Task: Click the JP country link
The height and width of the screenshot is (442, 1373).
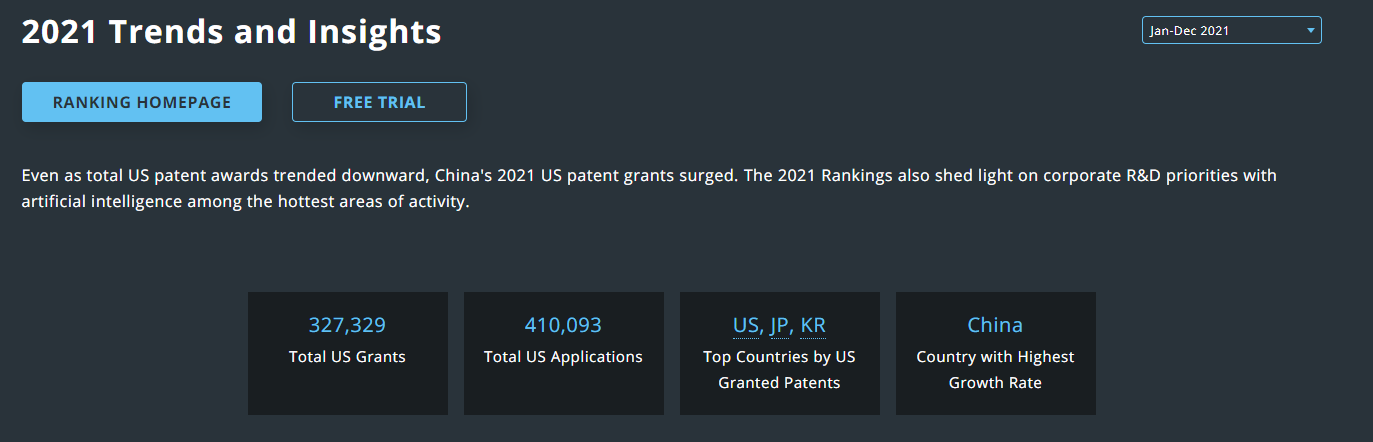Action: point(780,325)
